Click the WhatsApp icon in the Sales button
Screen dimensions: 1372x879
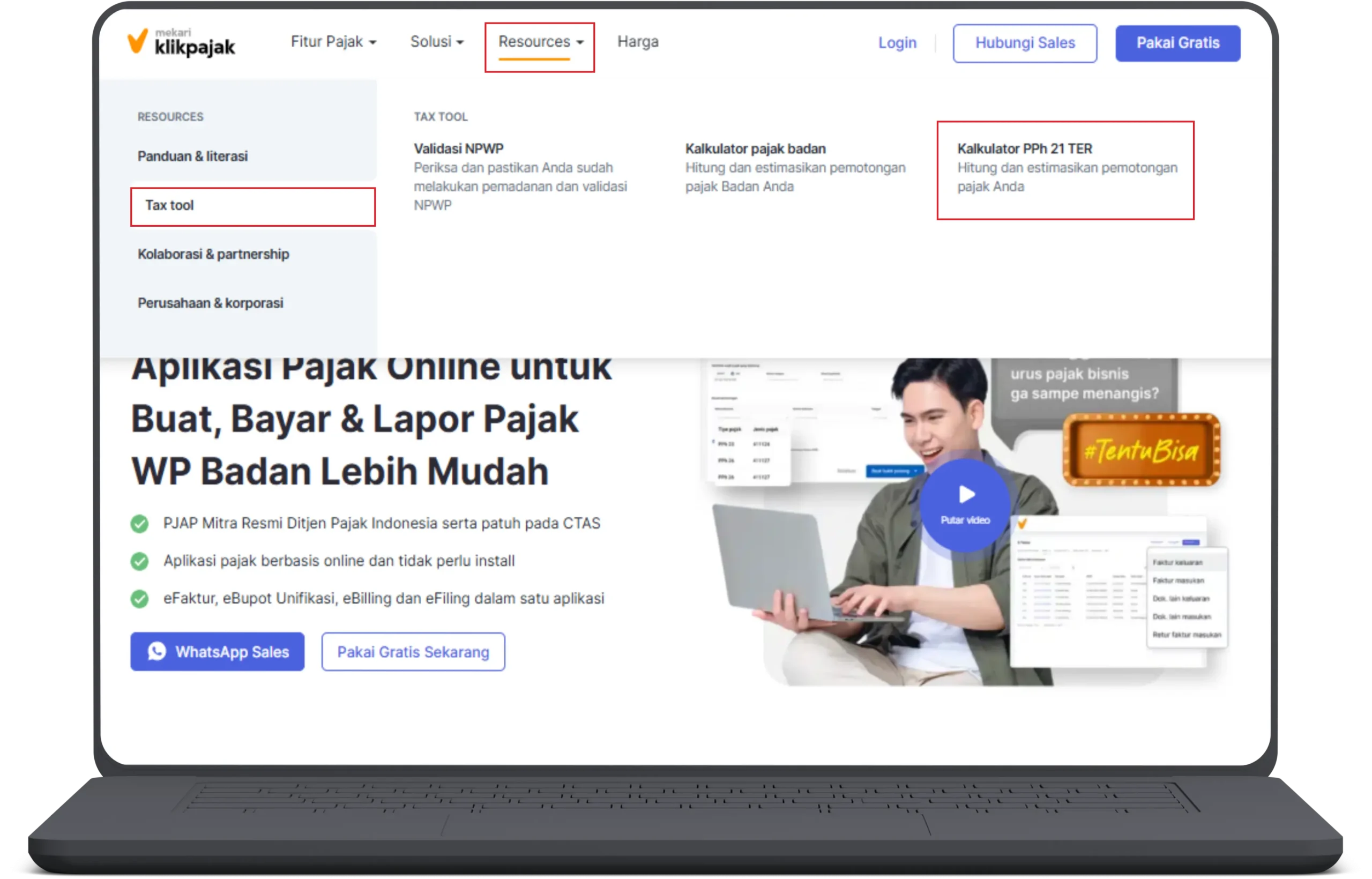(157, 651)
